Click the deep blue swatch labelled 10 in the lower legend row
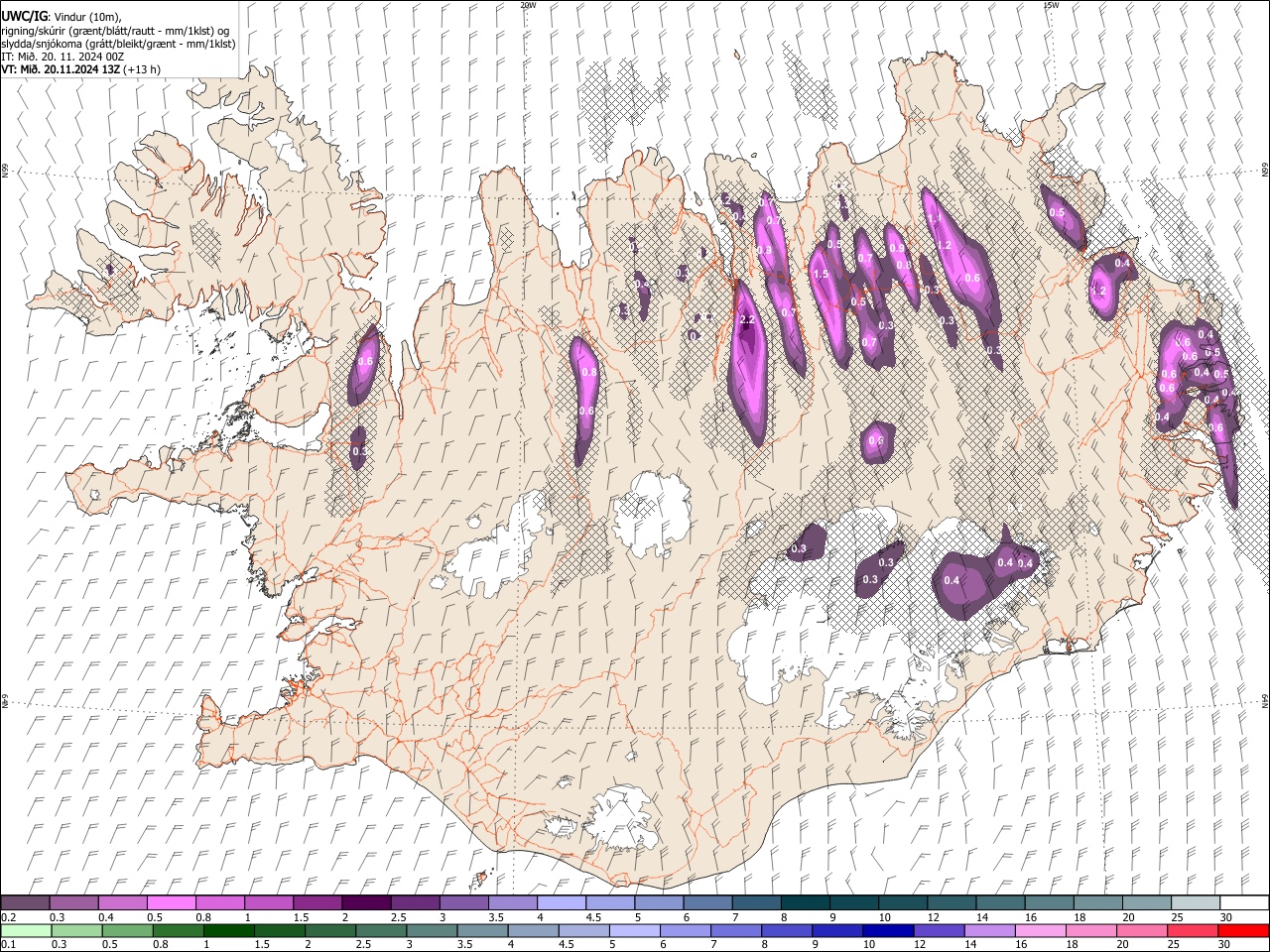This screenshot has width=1270, height=952. point(888,930)
